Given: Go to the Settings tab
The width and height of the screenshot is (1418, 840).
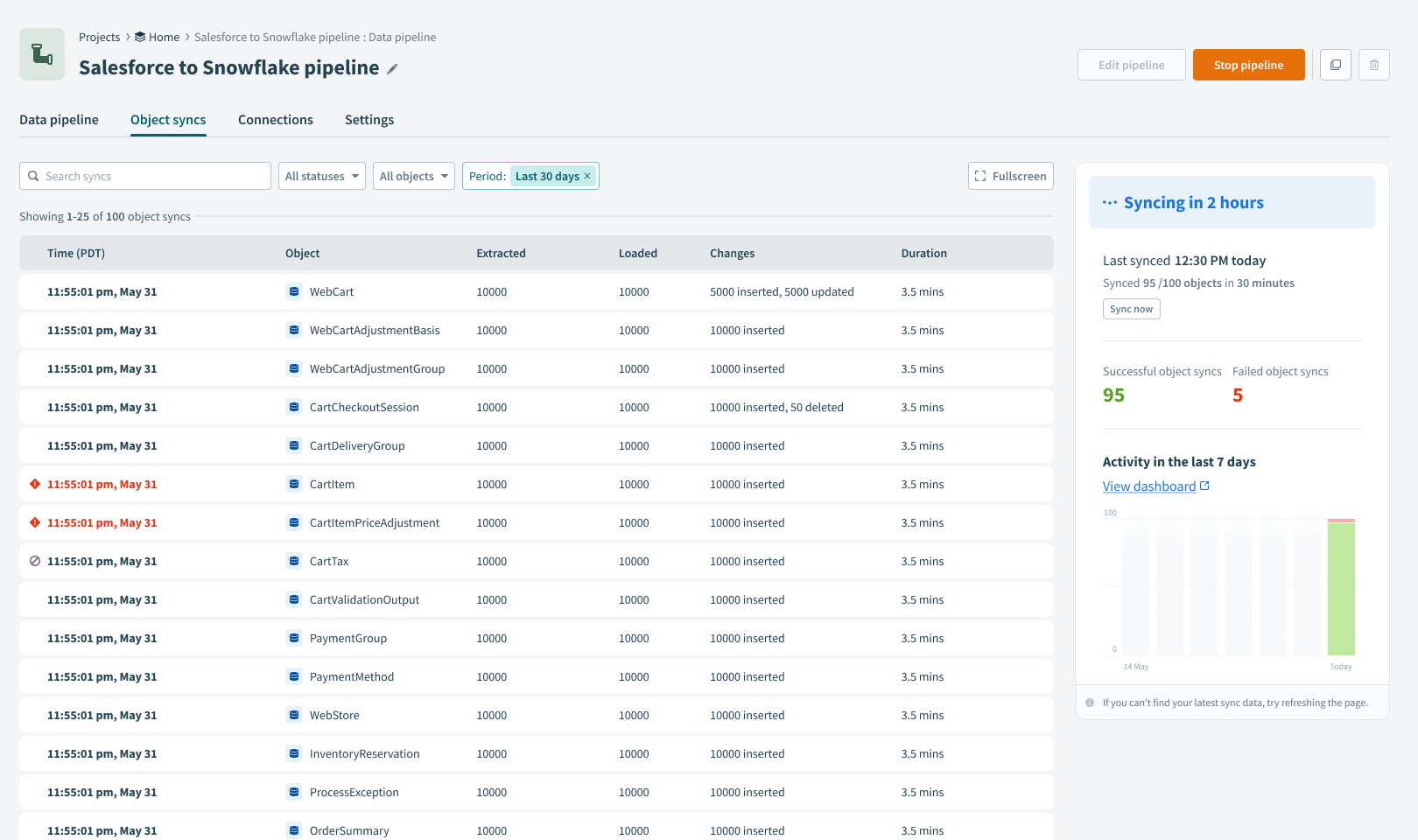Looking at the screenshot, I should pyautogui.click(x=369, y=120).
